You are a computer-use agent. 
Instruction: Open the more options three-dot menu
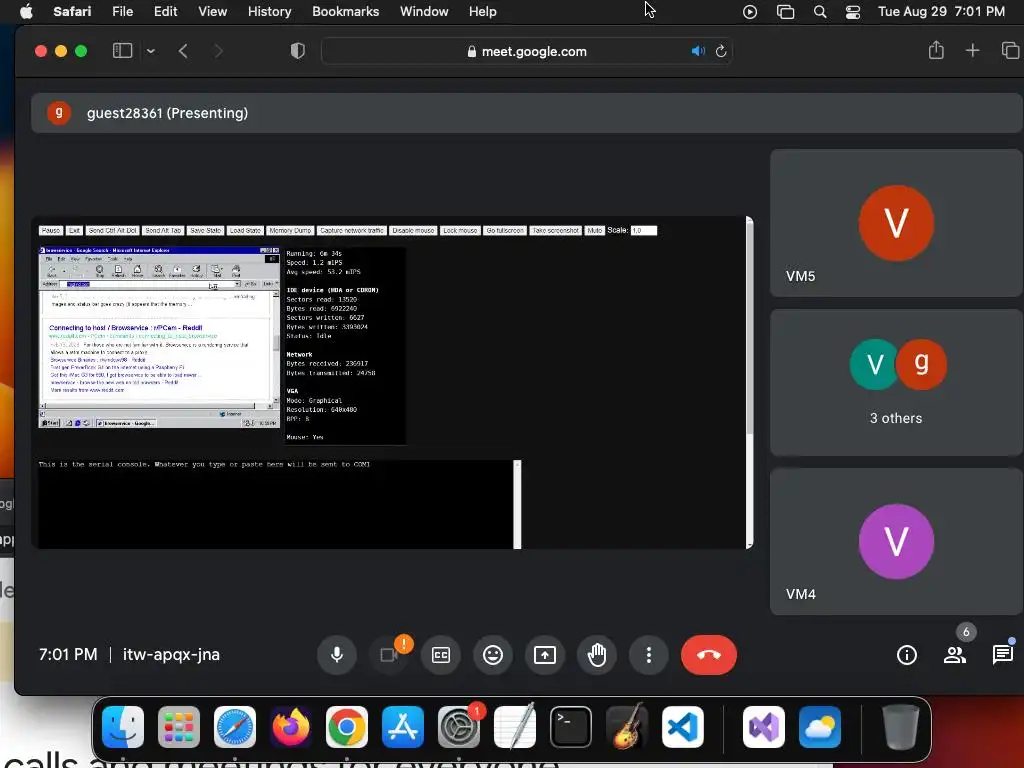point(648,654)
